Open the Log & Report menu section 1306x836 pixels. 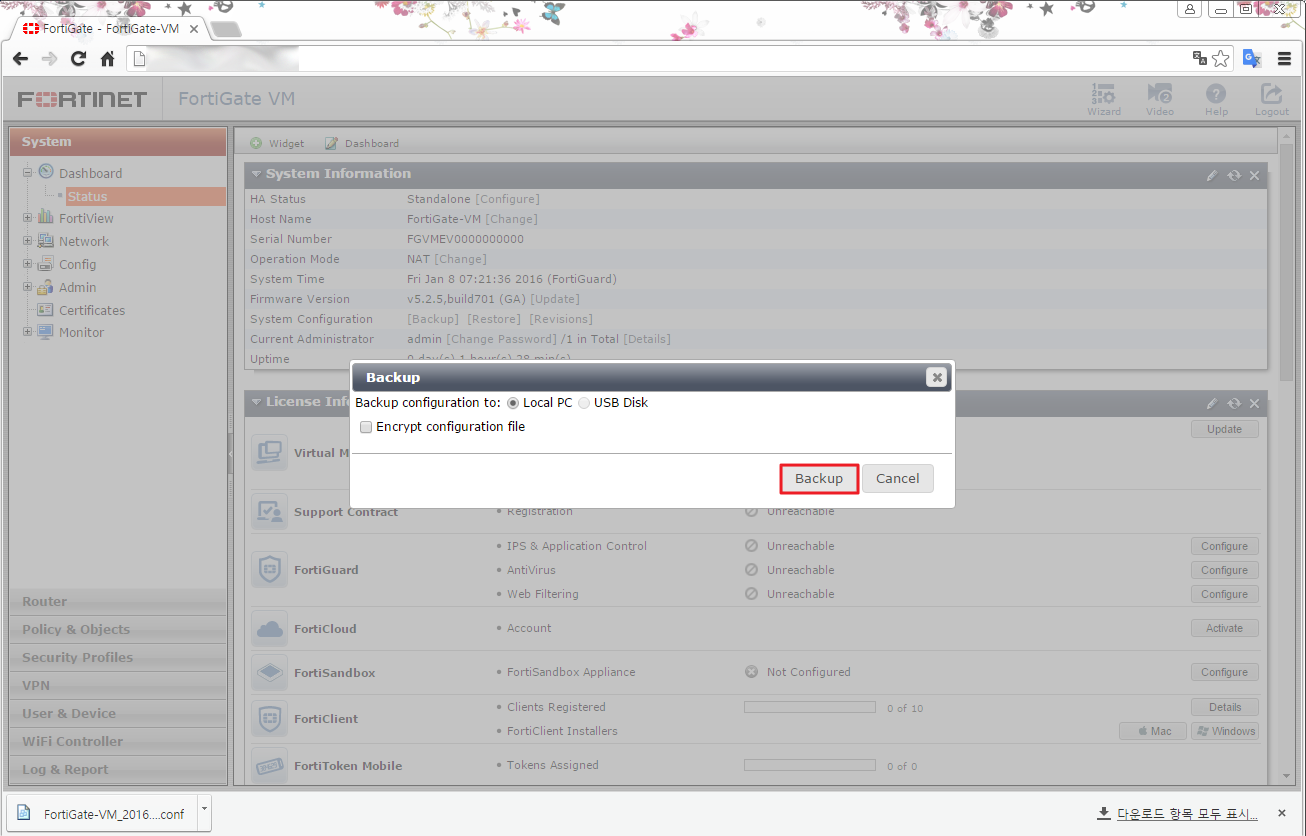pos(118,769)
